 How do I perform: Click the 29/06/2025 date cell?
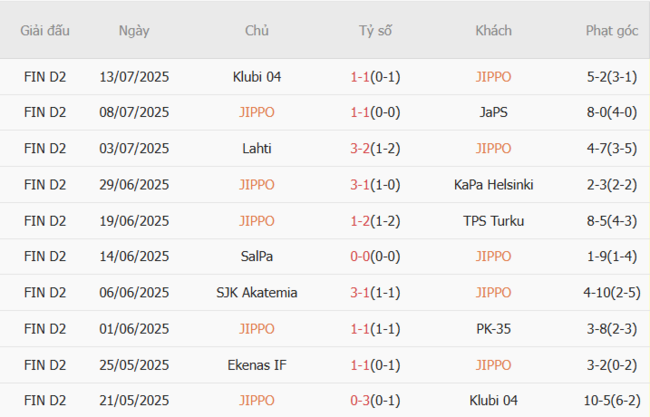pyautogui.click(x=134, y=184)
